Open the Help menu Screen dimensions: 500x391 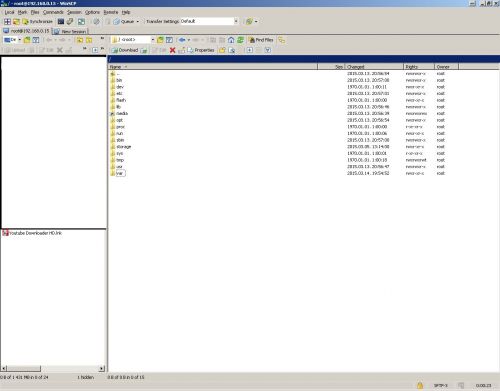click(126, 12)
